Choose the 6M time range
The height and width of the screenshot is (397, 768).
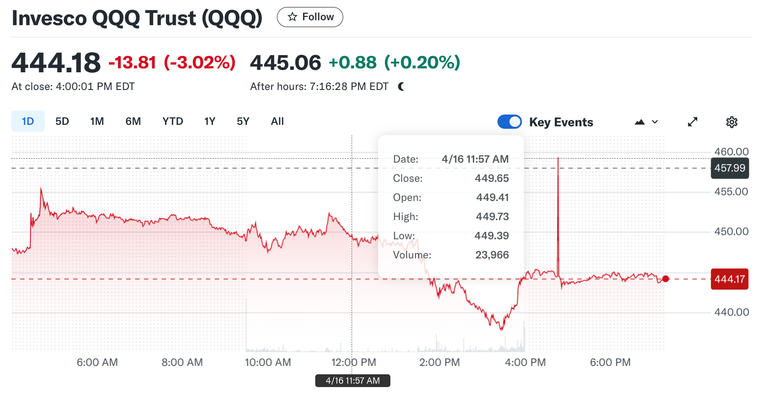pyautogui.click(x=133, y=121)
